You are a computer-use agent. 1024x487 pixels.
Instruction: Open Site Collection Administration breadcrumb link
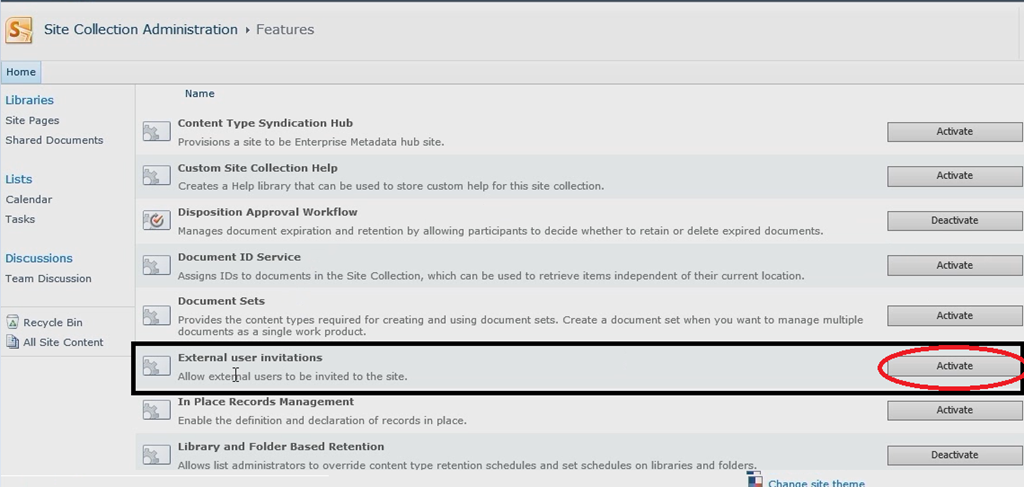140,29
